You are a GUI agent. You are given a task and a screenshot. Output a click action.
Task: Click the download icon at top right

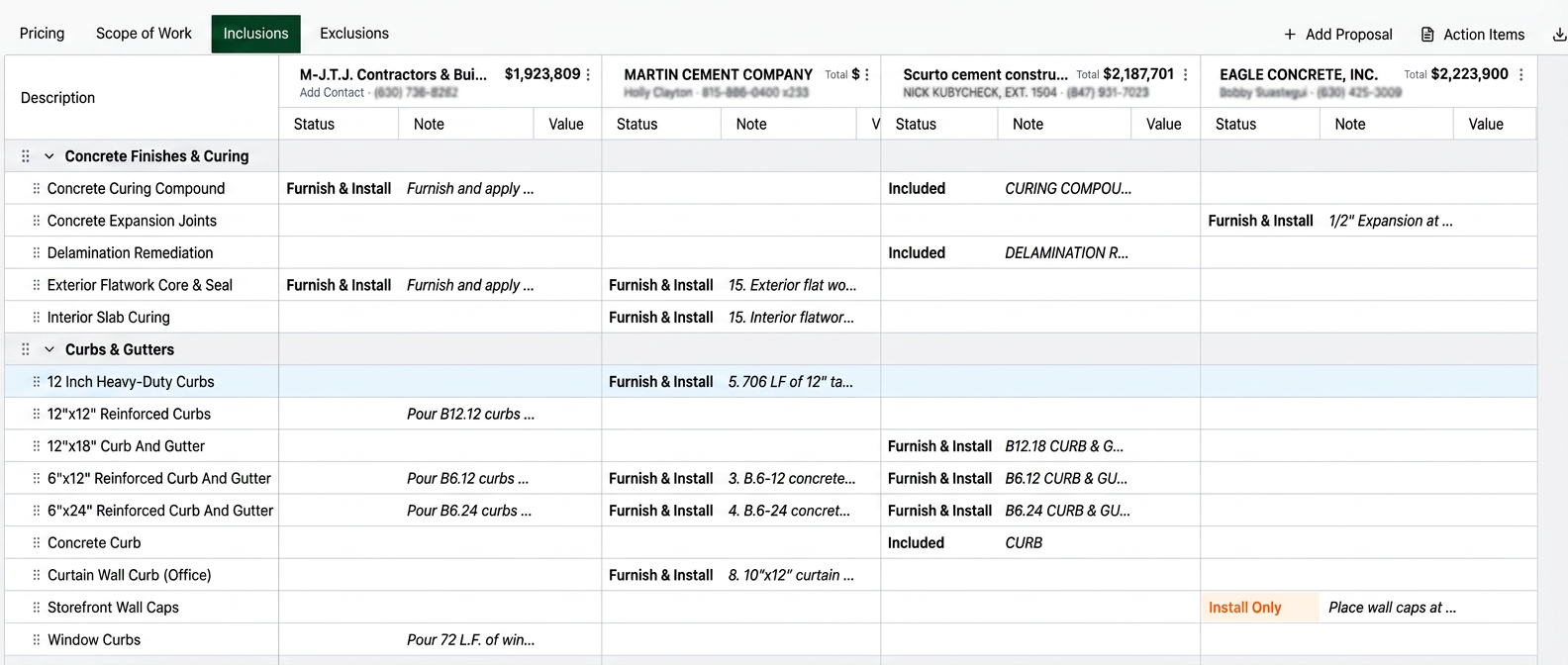[x=1559, y=35]
